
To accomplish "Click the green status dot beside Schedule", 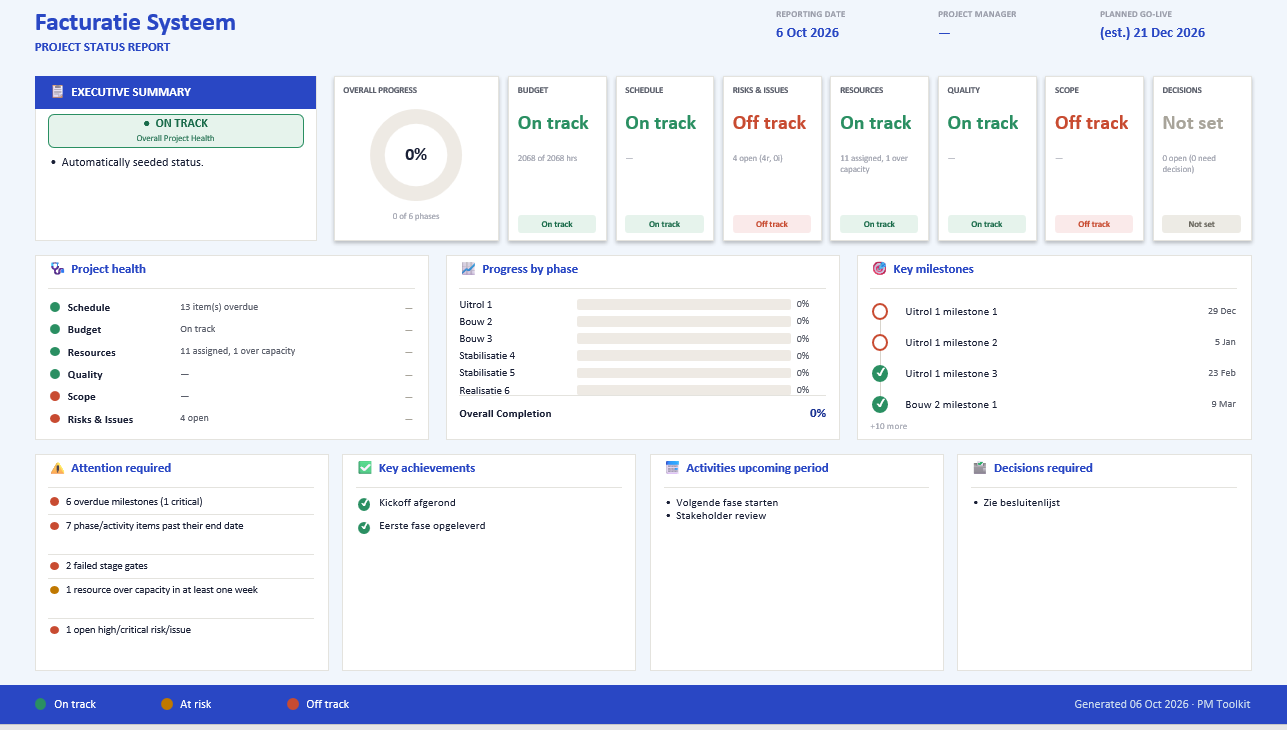I will [x=55, y=307].
